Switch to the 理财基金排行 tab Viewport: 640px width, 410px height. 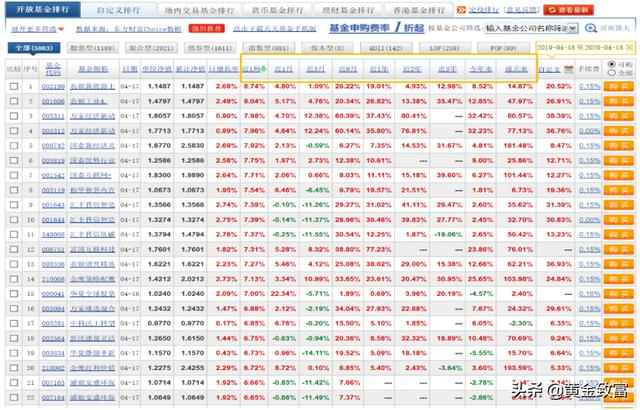tap(348, 10)
